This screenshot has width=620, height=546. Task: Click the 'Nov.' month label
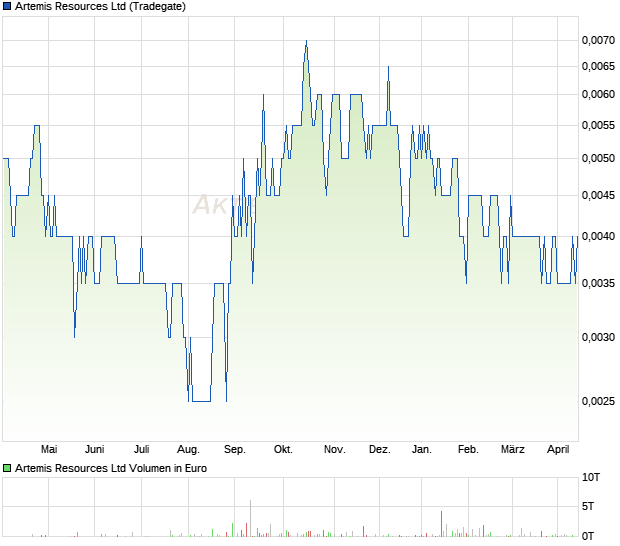[335, 449]
